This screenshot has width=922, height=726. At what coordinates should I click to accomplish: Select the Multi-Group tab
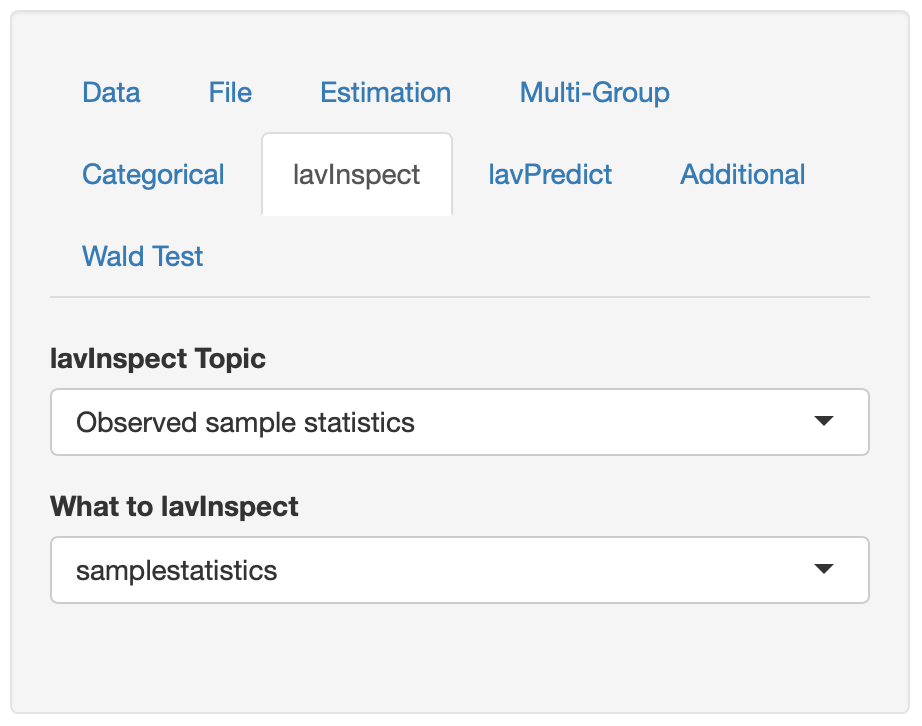coord(594,93)
